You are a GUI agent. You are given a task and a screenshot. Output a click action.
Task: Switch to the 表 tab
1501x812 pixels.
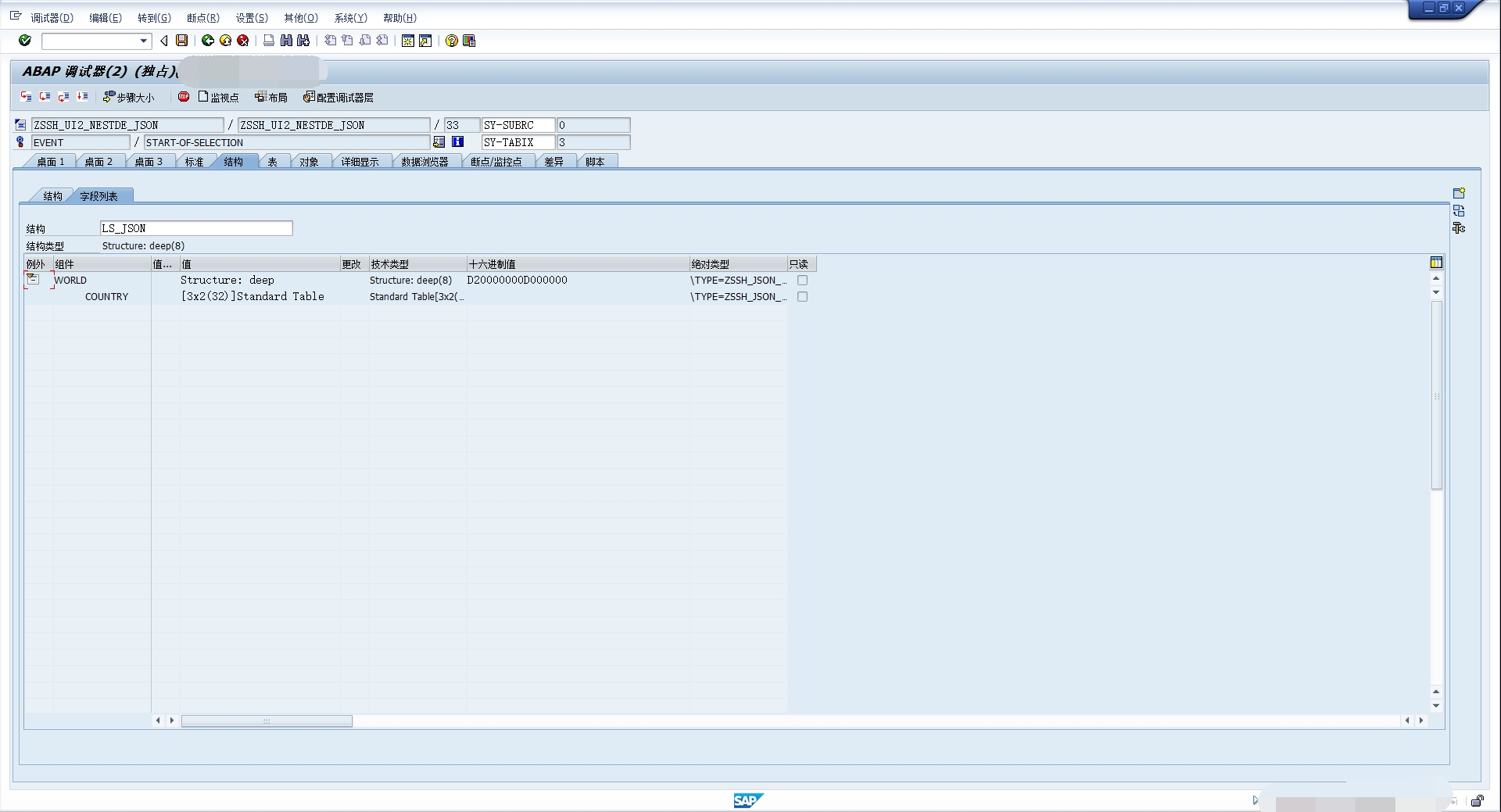pyautogui.click(x=273, y=162)
